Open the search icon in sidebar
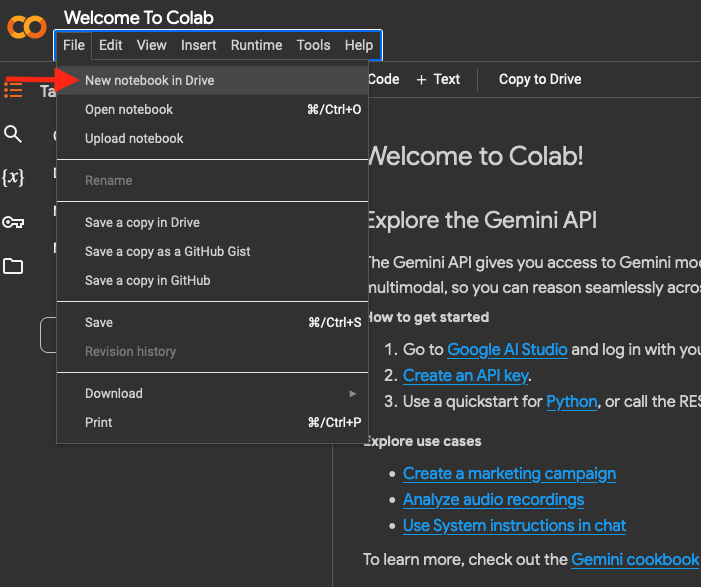The height and width of the screenshot is (587, 701). [x=13, y=134]
